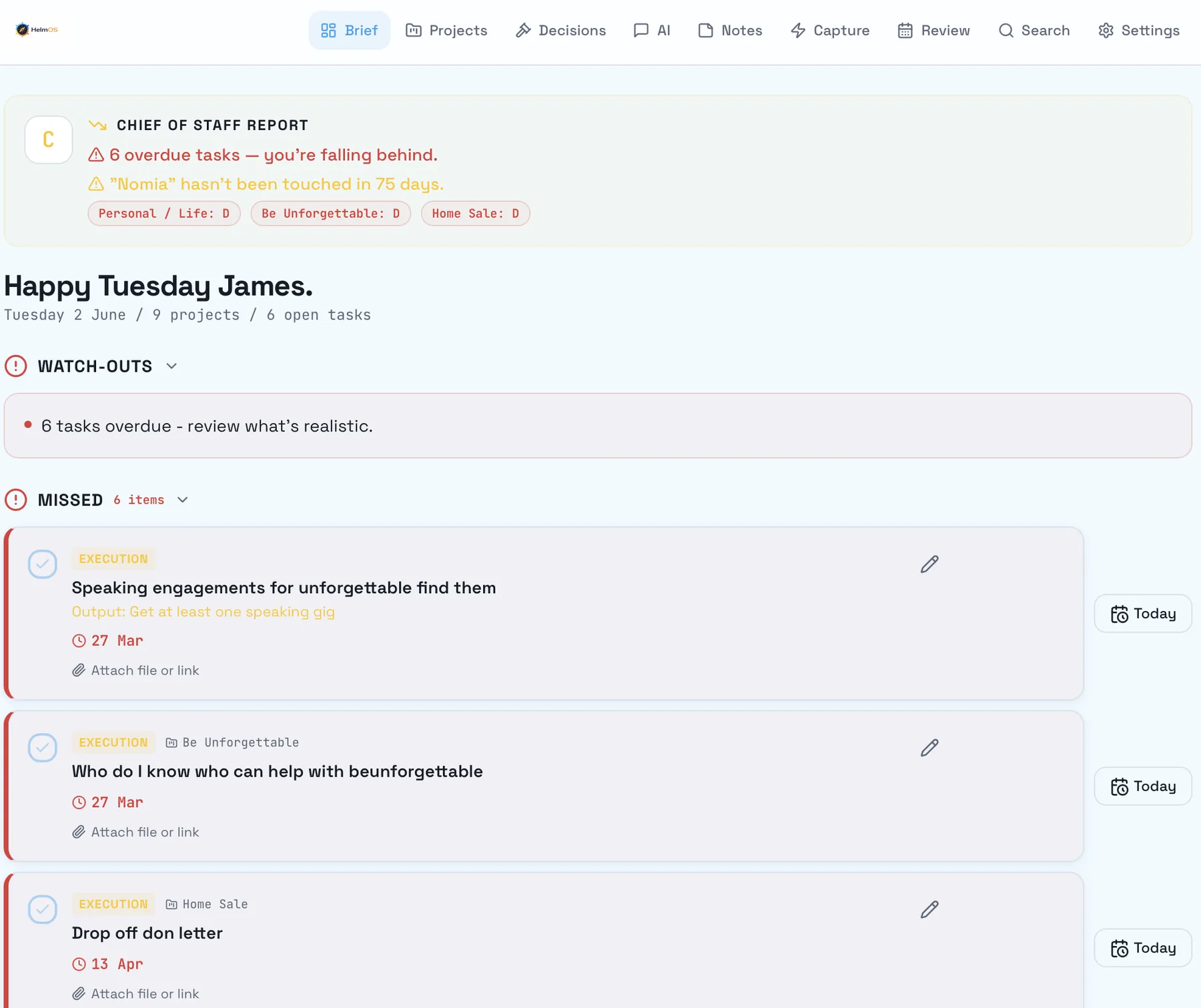Open the Capture tab
Screen dimensions: 1201x1008
point(830,31)
